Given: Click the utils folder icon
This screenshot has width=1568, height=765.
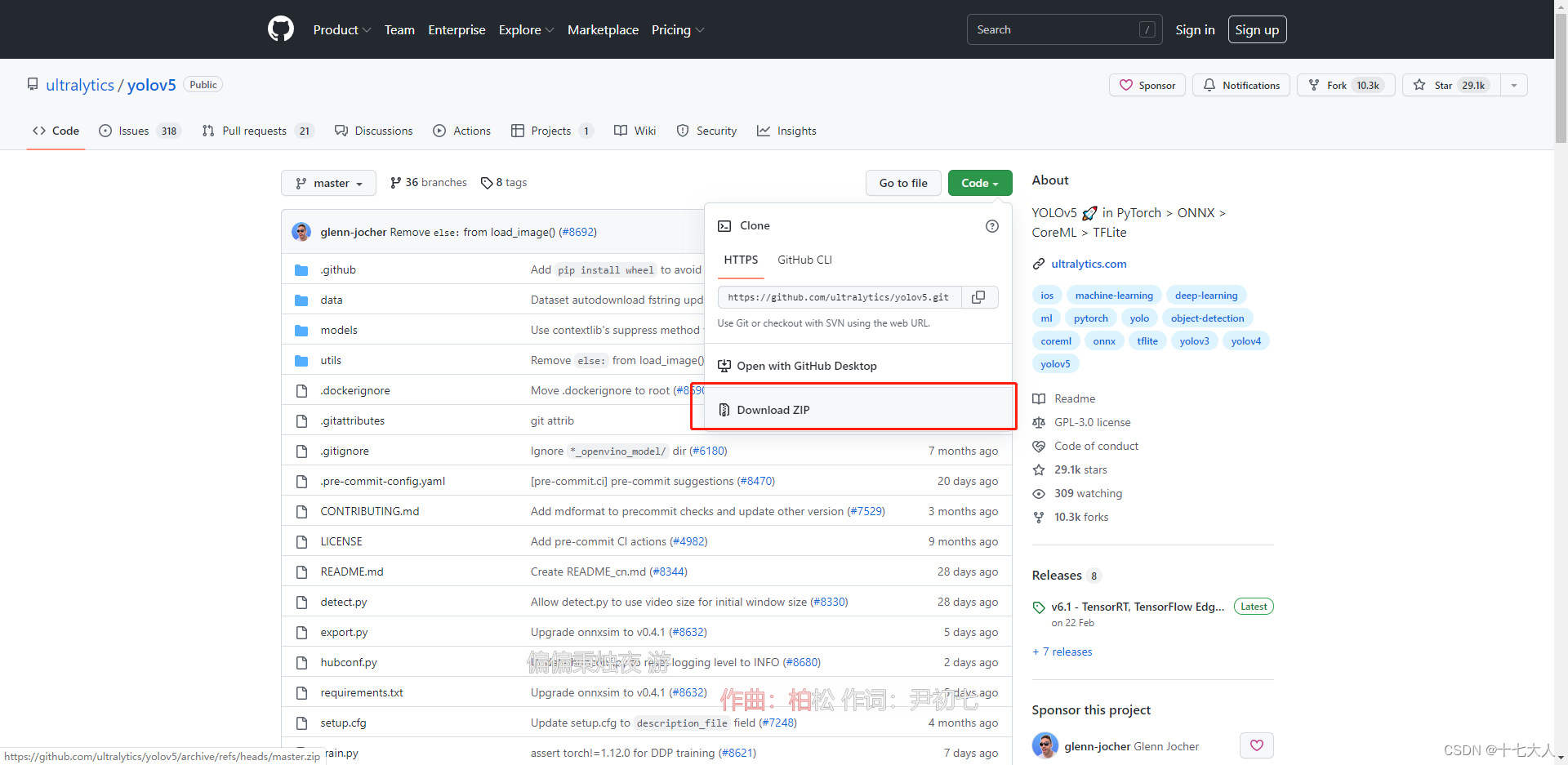Looking at the screenshot, I should (x=301, y=361).
